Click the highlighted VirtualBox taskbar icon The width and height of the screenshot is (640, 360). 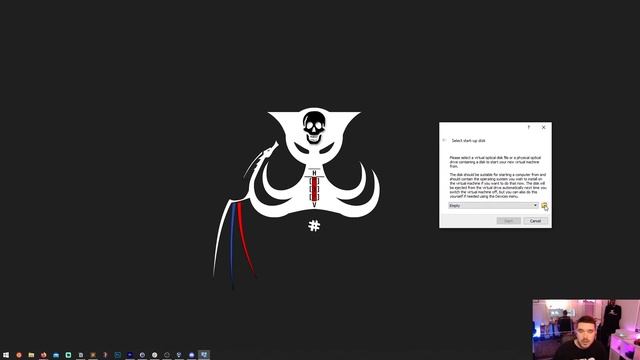click(204, 355)
